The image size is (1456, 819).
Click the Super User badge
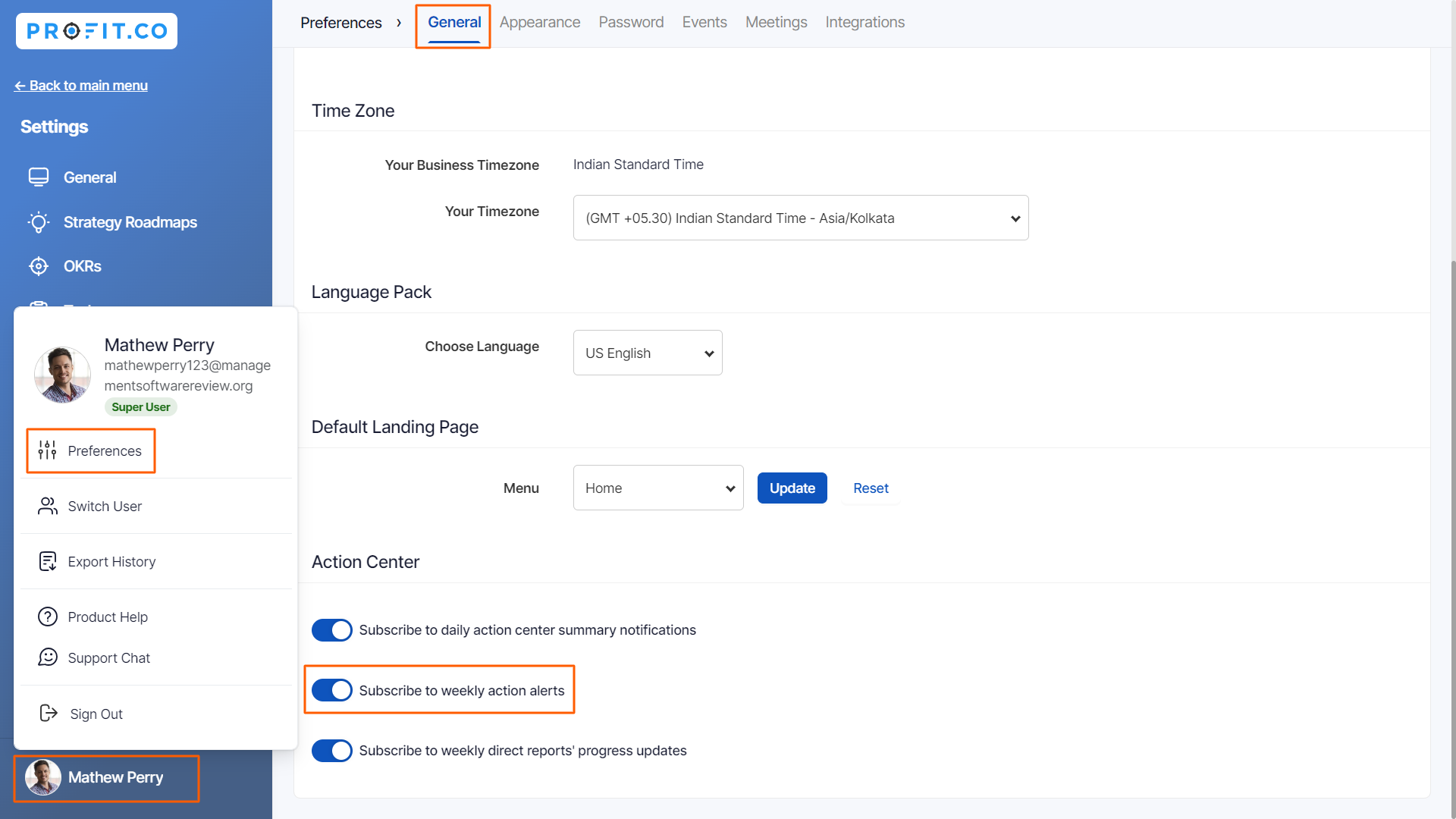(x=141, y=407)
